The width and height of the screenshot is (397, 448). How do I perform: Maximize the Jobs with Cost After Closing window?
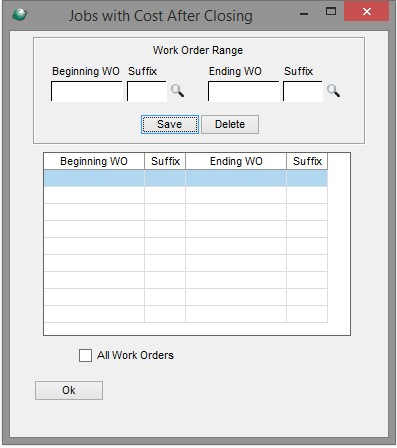(331, 12)
